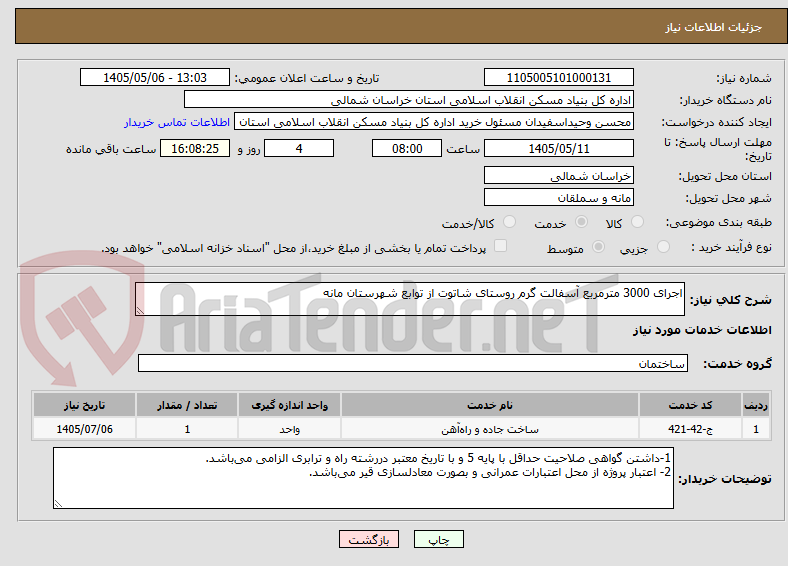Viewport: 788px width, 566px height.
Task: Click the ساعت باقی مانده label
Action: (x=111, y=149)
